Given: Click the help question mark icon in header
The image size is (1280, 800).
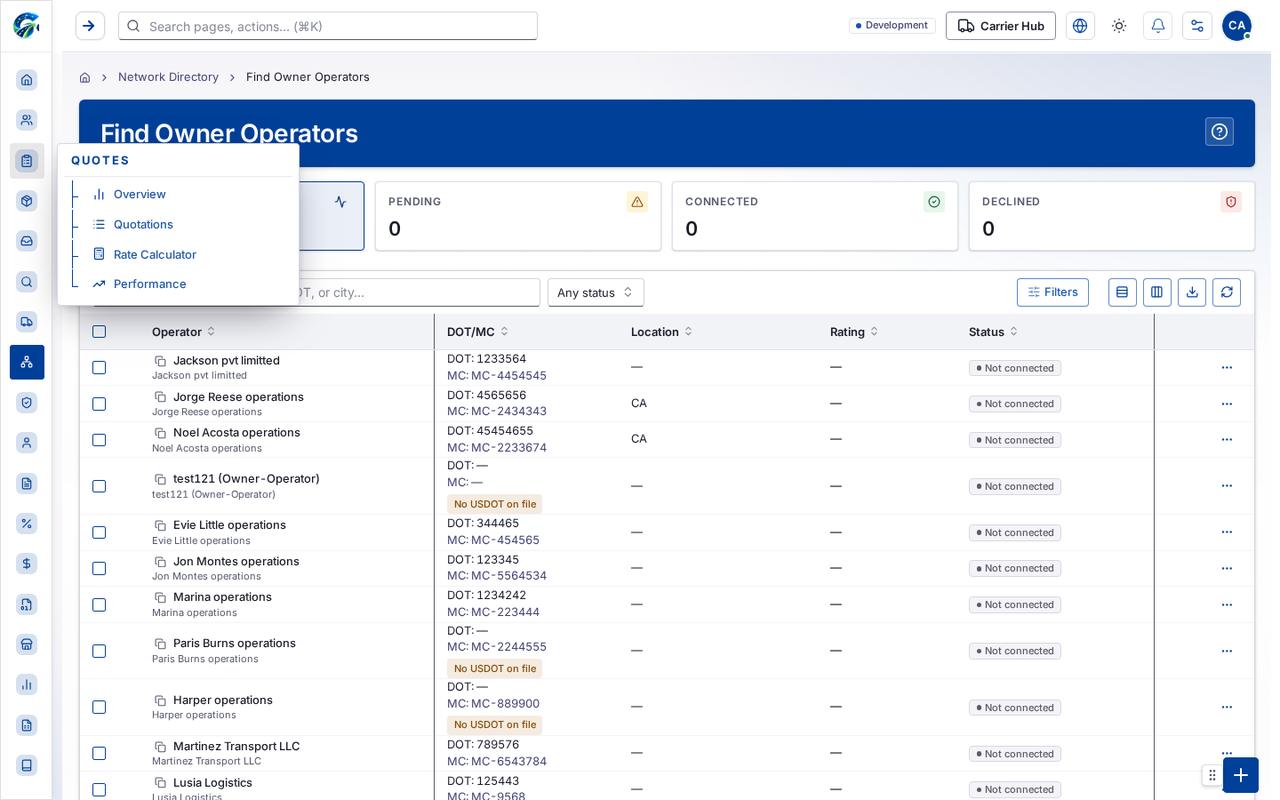Looking at the screenshot, I should [x=1219, y=132].
